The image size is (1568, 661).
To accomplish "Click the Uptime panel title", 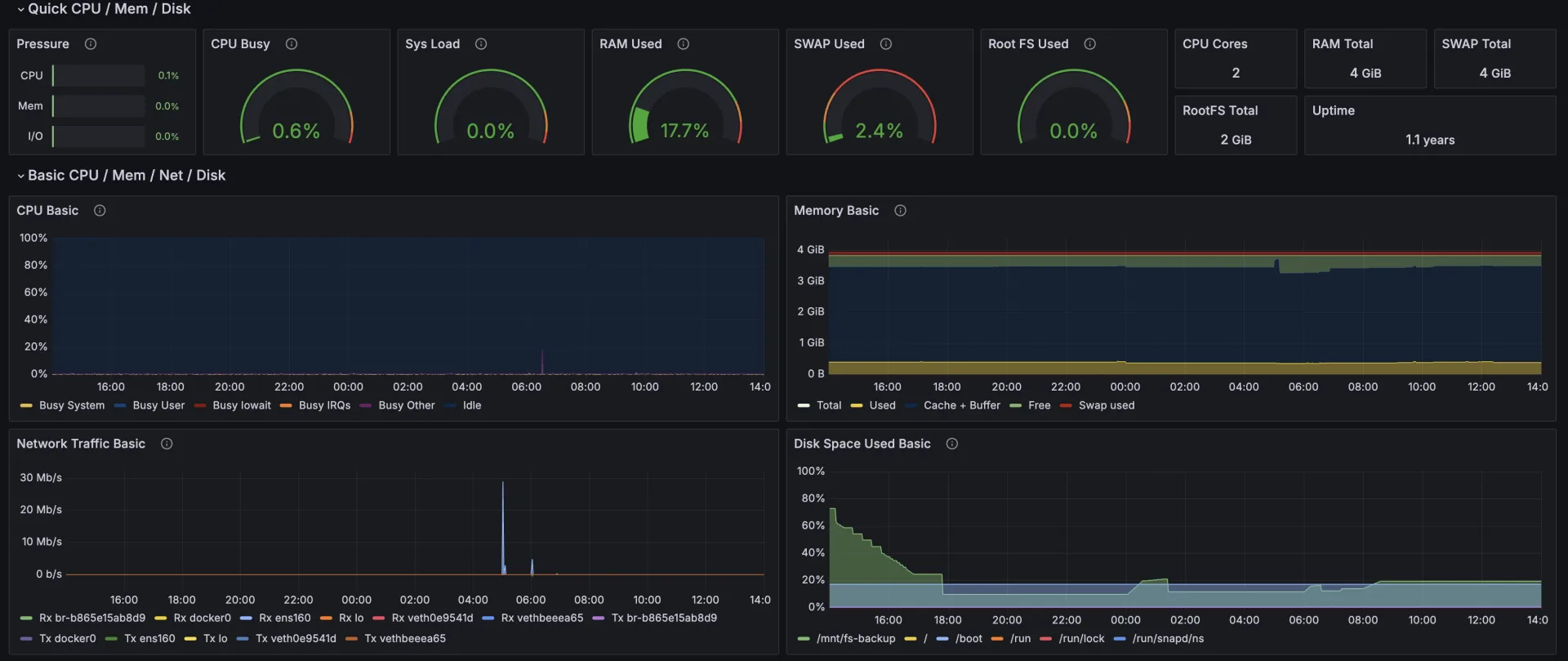I will pyautogui.click(x=1333, y=111).
